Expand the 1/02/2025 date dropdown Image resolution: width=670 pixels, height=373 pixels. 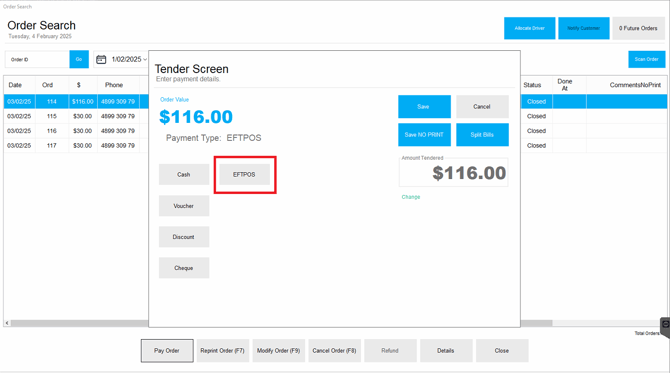click(x=145, y=59)
